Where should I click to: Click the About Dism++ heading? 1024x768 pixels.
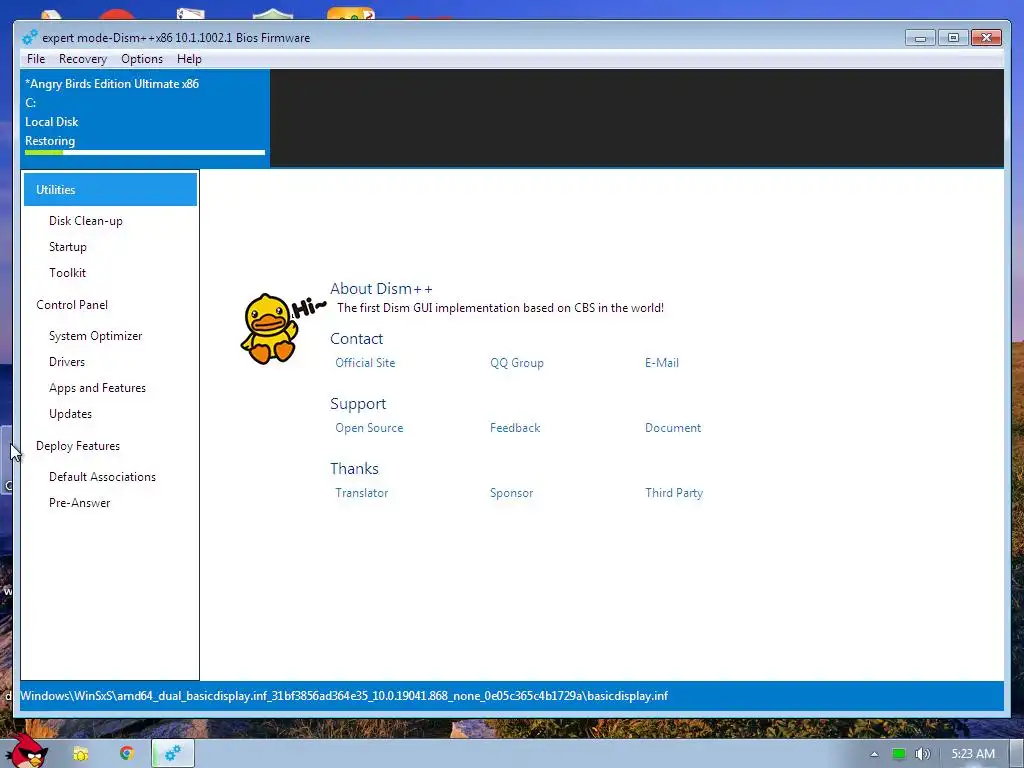(381, 289)
